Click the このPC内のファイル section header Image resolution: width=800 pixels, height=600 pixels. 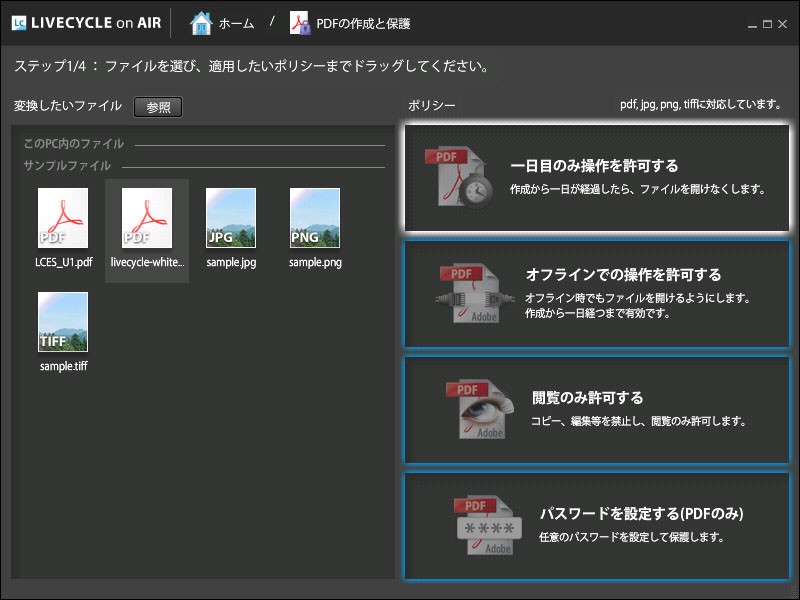pos(74,144)
